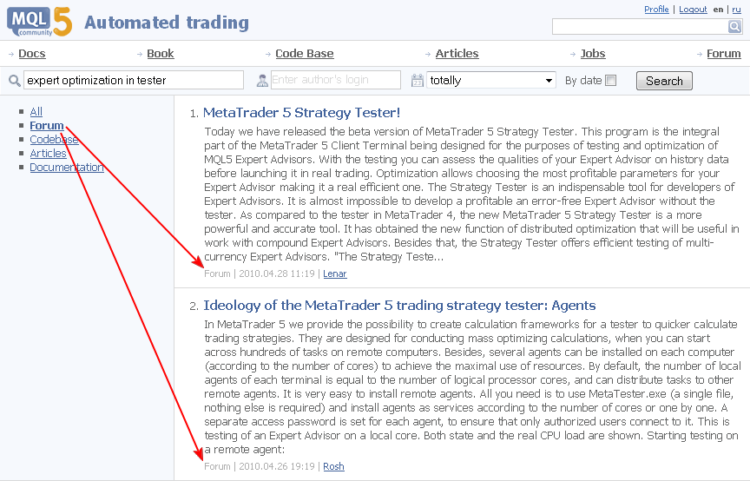Switch language to ru
The image size is (750, 481).
(736, 10)
